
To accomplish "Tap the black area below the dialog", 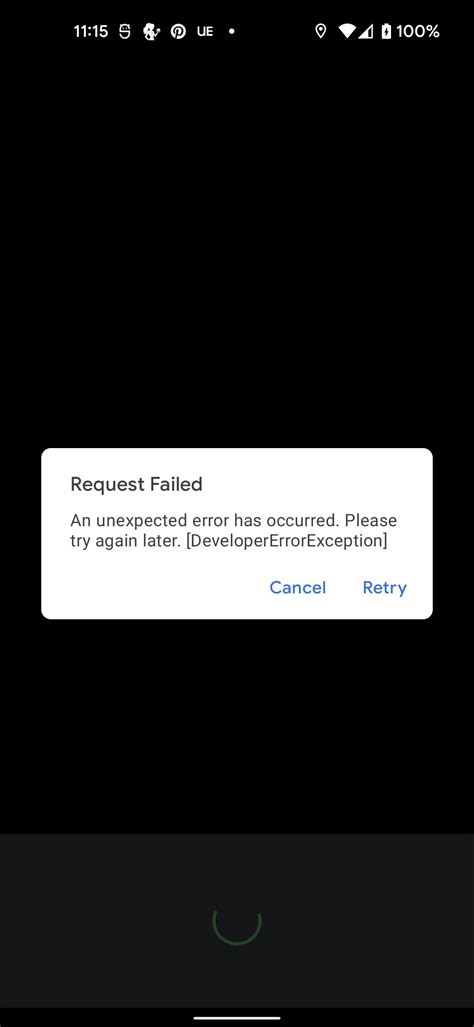I will click(237, 726).
